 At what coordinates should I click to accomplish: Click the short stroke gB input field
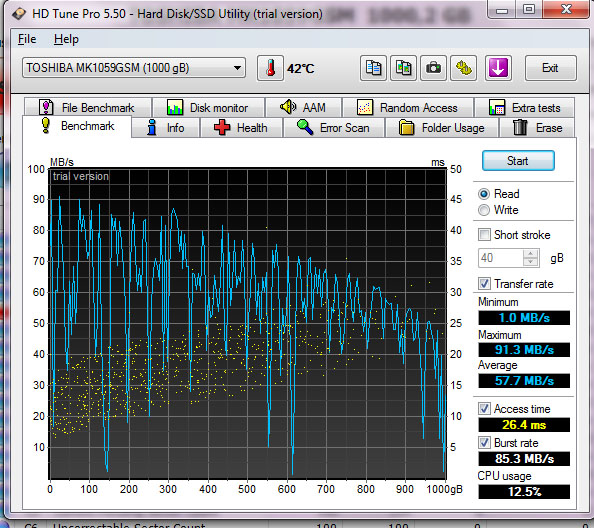coord(500,258)
